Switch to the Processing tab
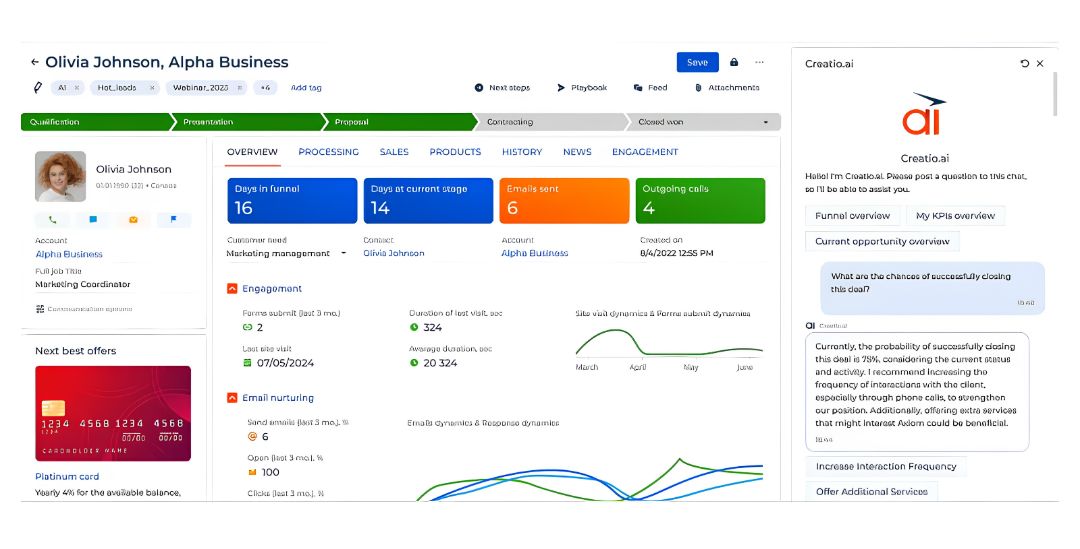 click(x=329, y=152)
